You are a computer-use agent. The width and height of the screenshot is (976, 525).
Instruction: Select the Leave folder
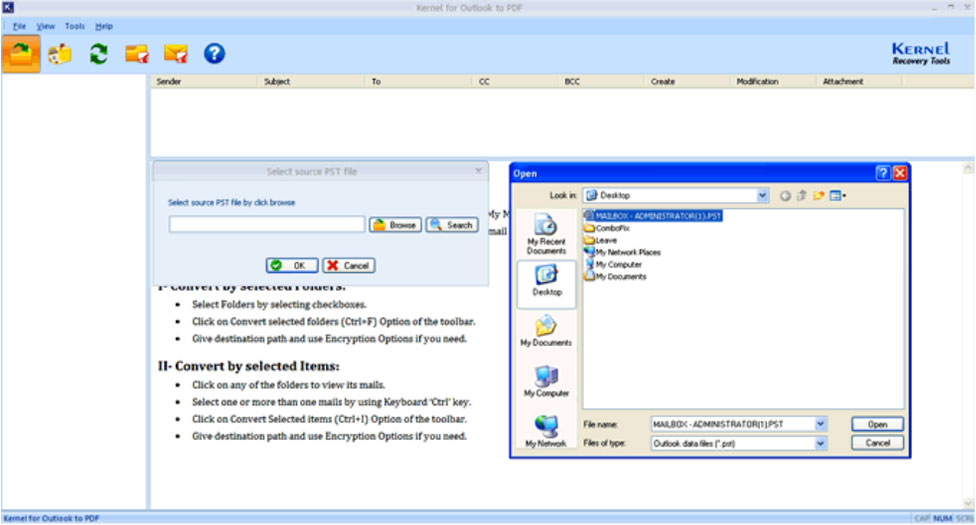pos(601,240)
